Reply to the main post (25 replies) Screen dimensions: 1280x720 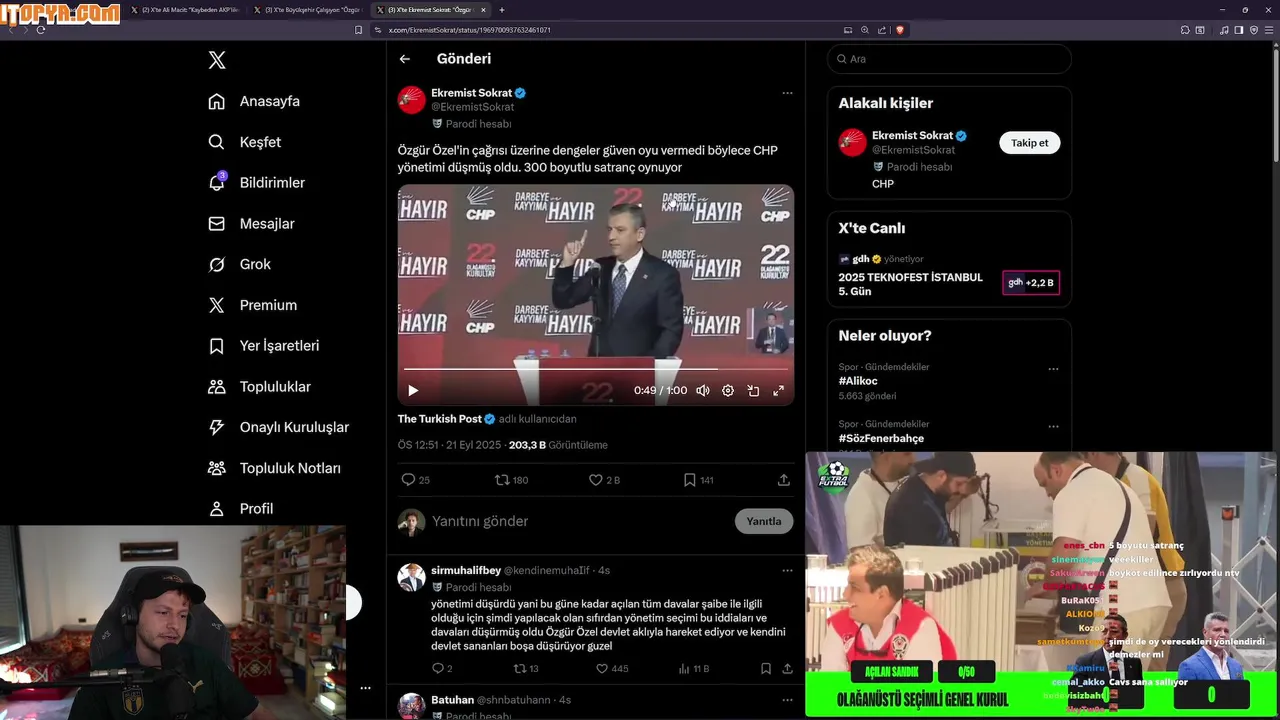[x=415, y=480]
